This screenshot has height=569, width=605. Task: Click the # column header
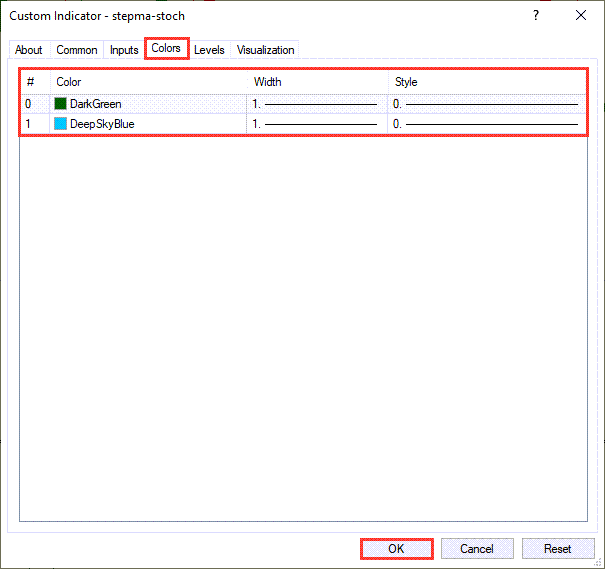click(35, 82)
